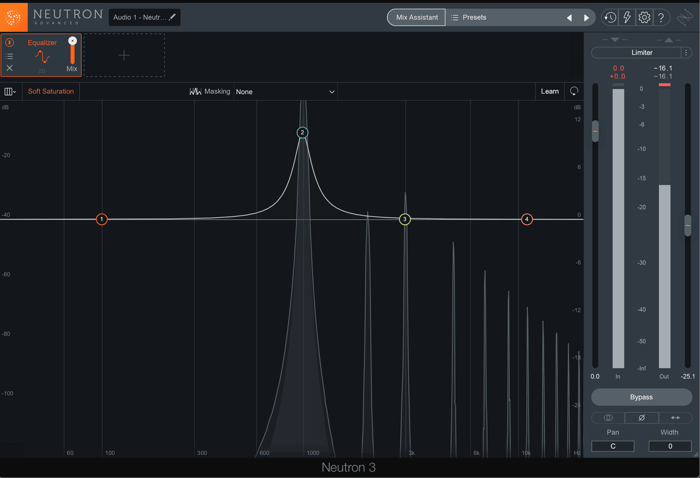Open the undo history clock icon
Screen dimensions: 700x478
pyautogui.click(x=610, y=17)
